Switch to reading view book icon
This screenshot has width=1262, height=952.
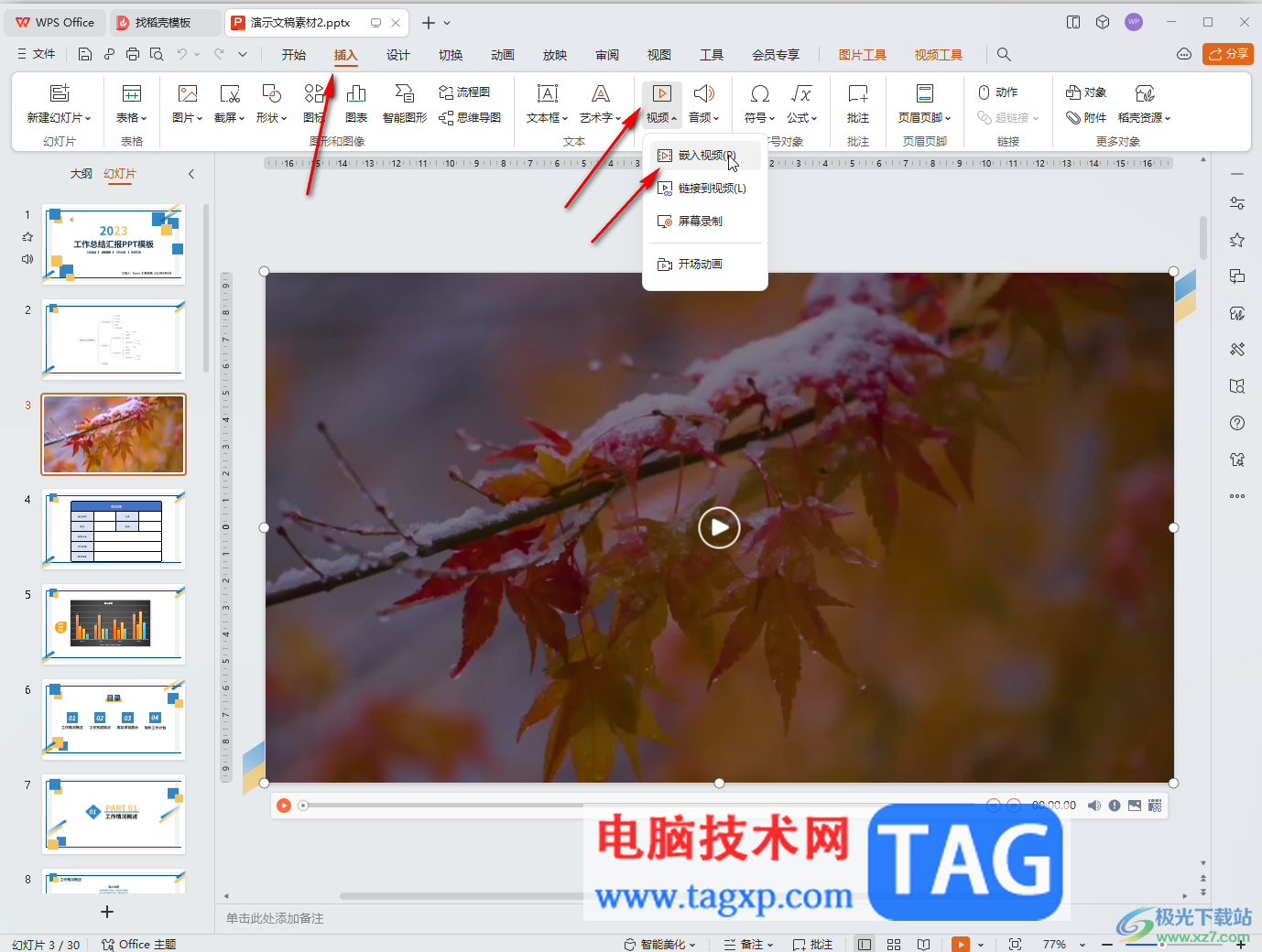coord(924,944)
